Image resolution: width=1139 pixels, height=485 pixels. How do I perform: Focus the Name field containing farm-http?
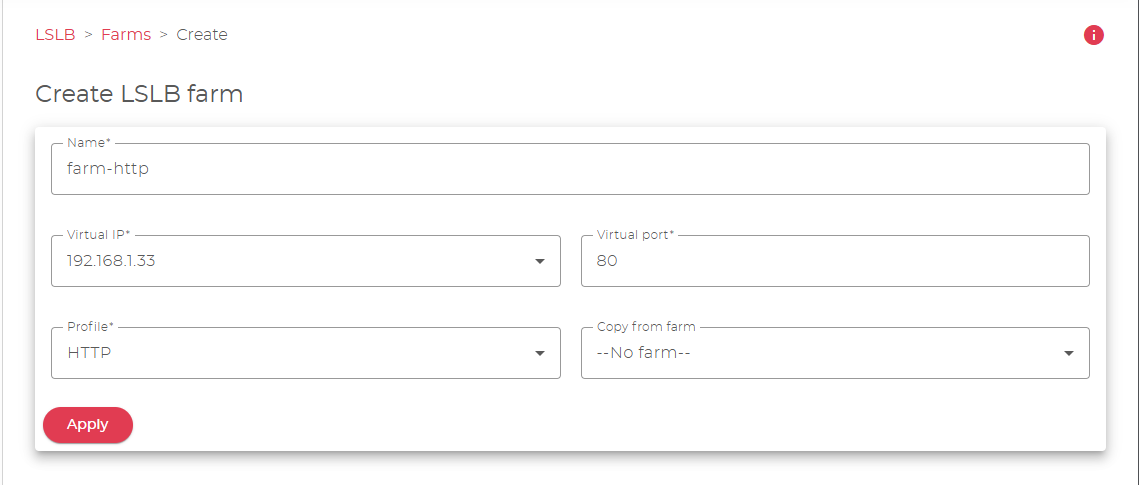pos(570,170)
